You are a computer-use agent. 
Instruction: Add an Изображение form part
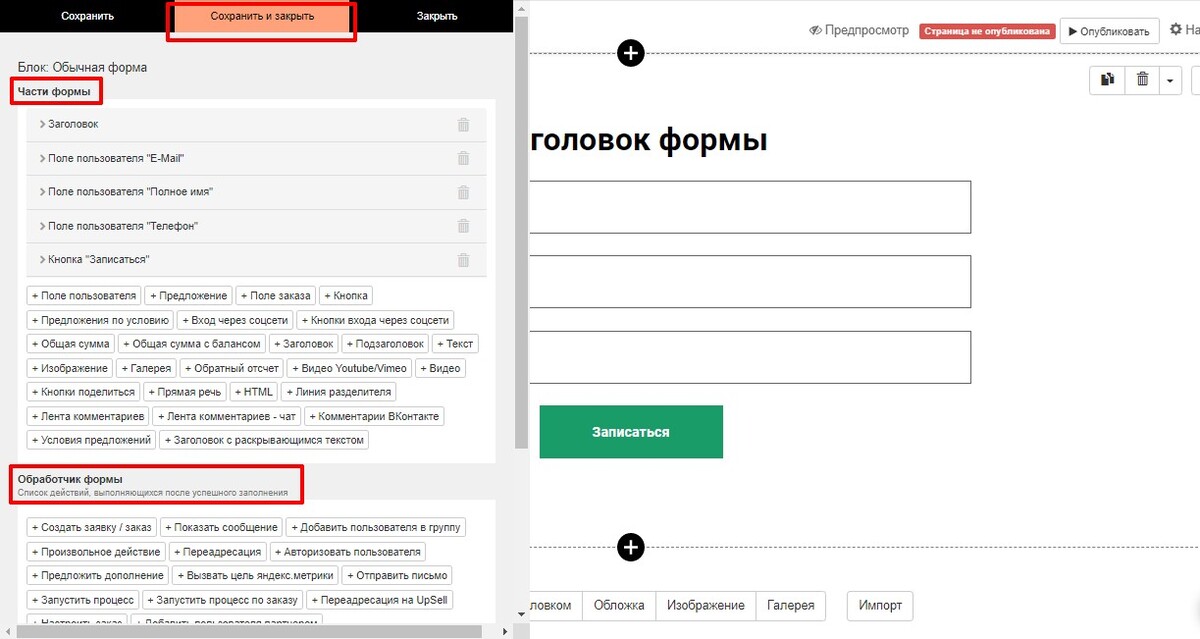click(70, 368)
